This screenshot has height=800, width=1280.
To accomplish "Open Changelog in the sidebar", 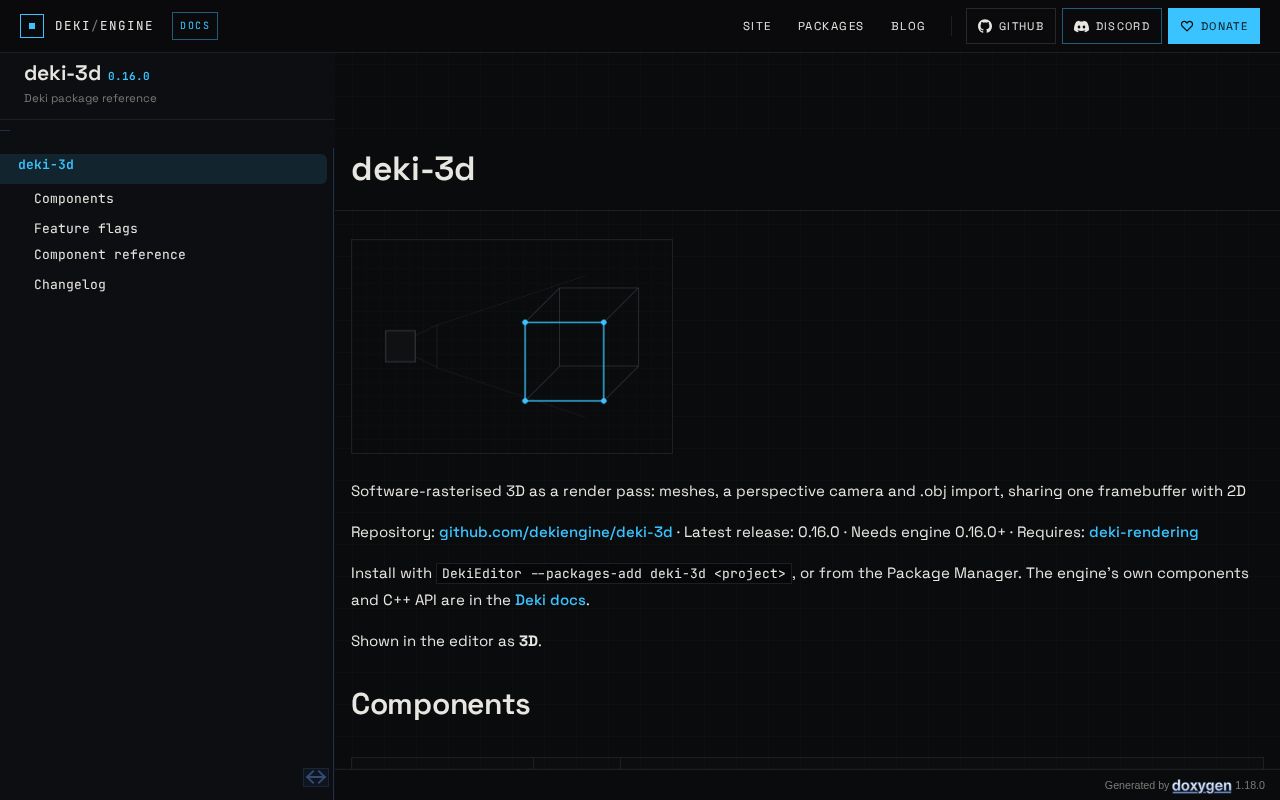I will click(x=70, y=285).
